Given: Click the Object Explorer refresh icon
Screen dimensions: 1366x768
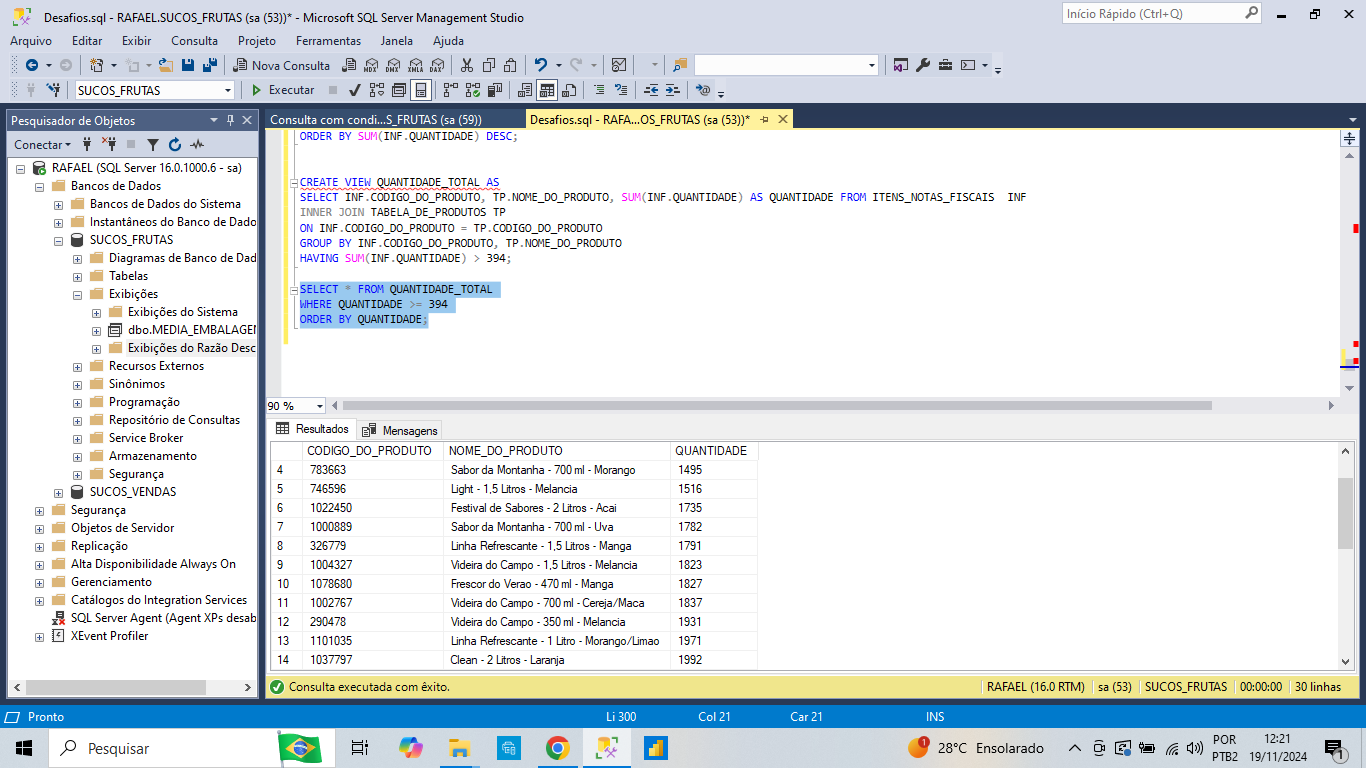Looking at the screenshot, I should 175,144.
